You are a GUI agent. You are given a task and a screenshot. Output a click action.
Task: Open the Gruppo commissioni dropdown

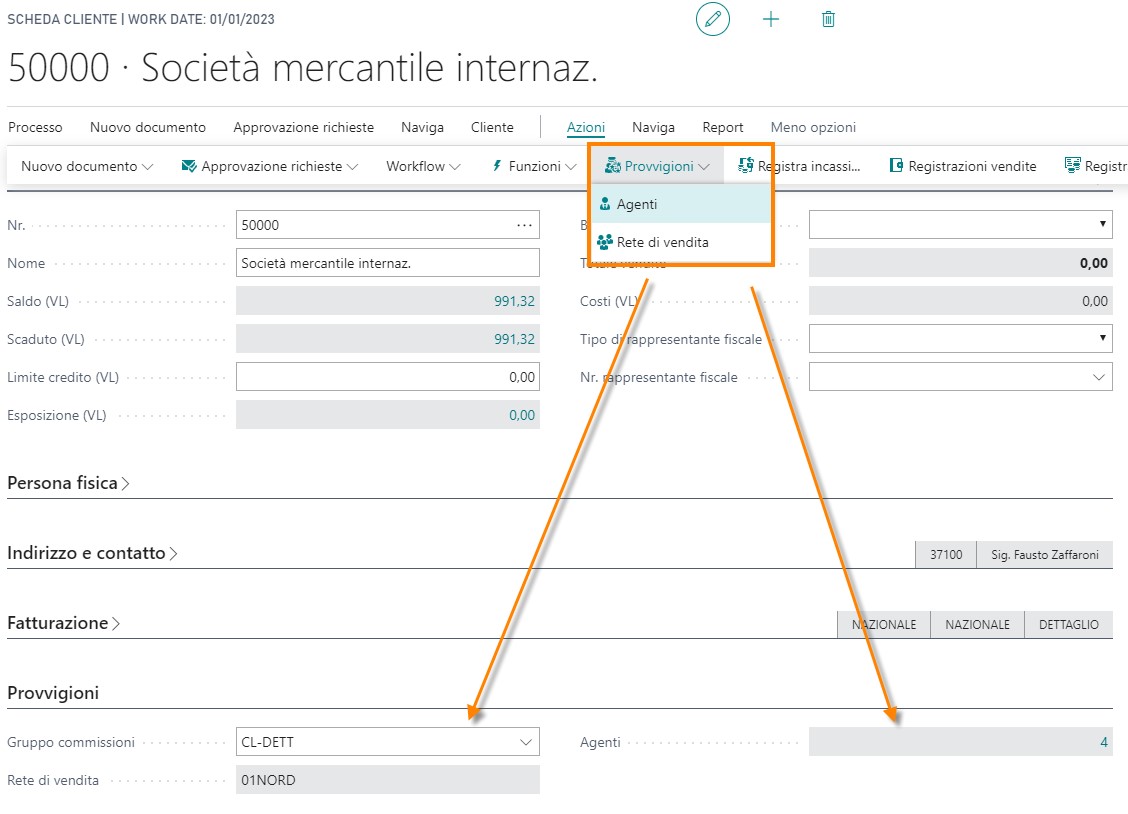tap(526, 742)
